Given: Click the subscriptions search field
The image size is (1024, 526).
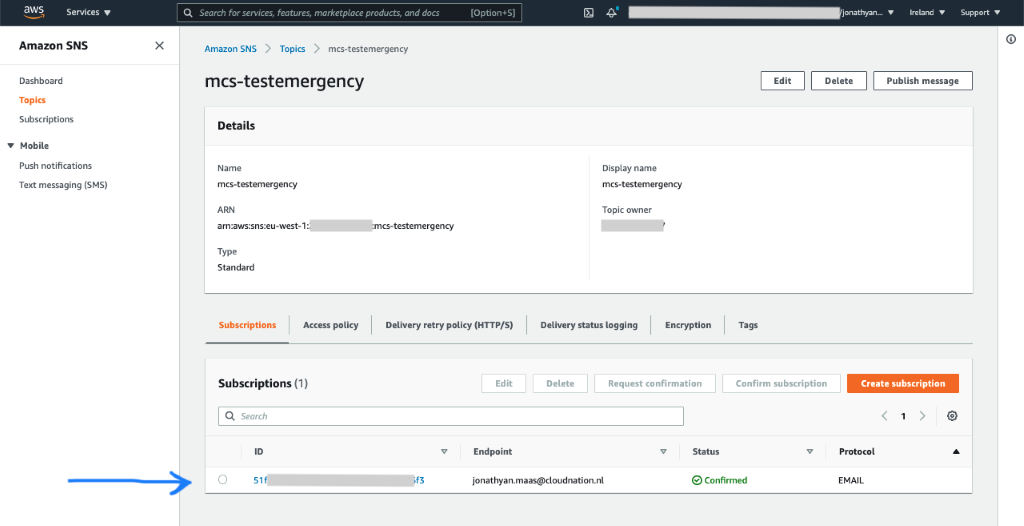Looking at the screenshot, I should [x=451, y=416].
